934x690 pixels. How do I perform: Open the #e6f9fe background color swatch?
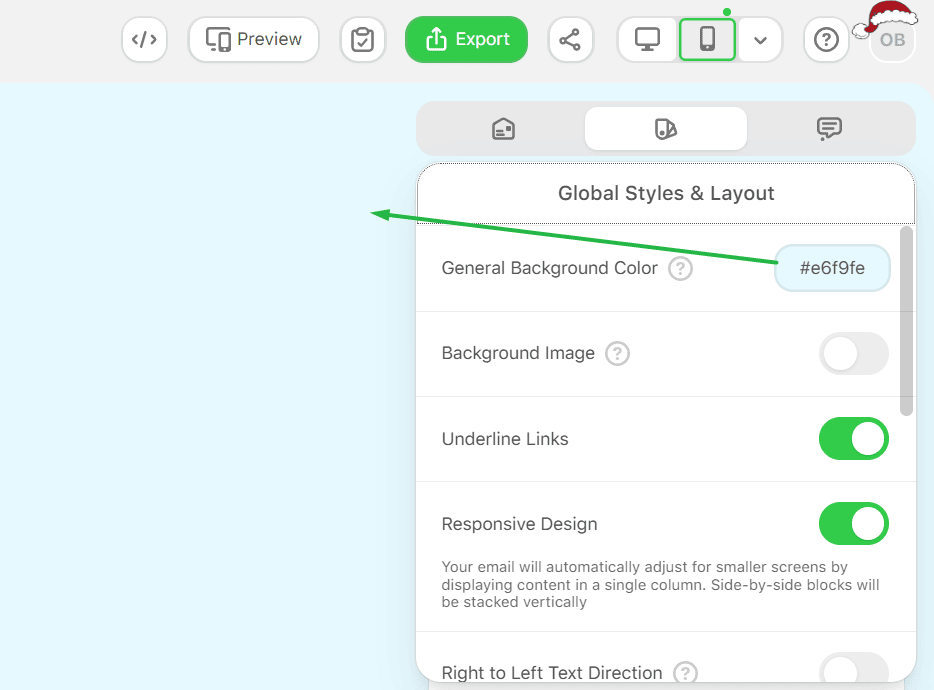832,268
